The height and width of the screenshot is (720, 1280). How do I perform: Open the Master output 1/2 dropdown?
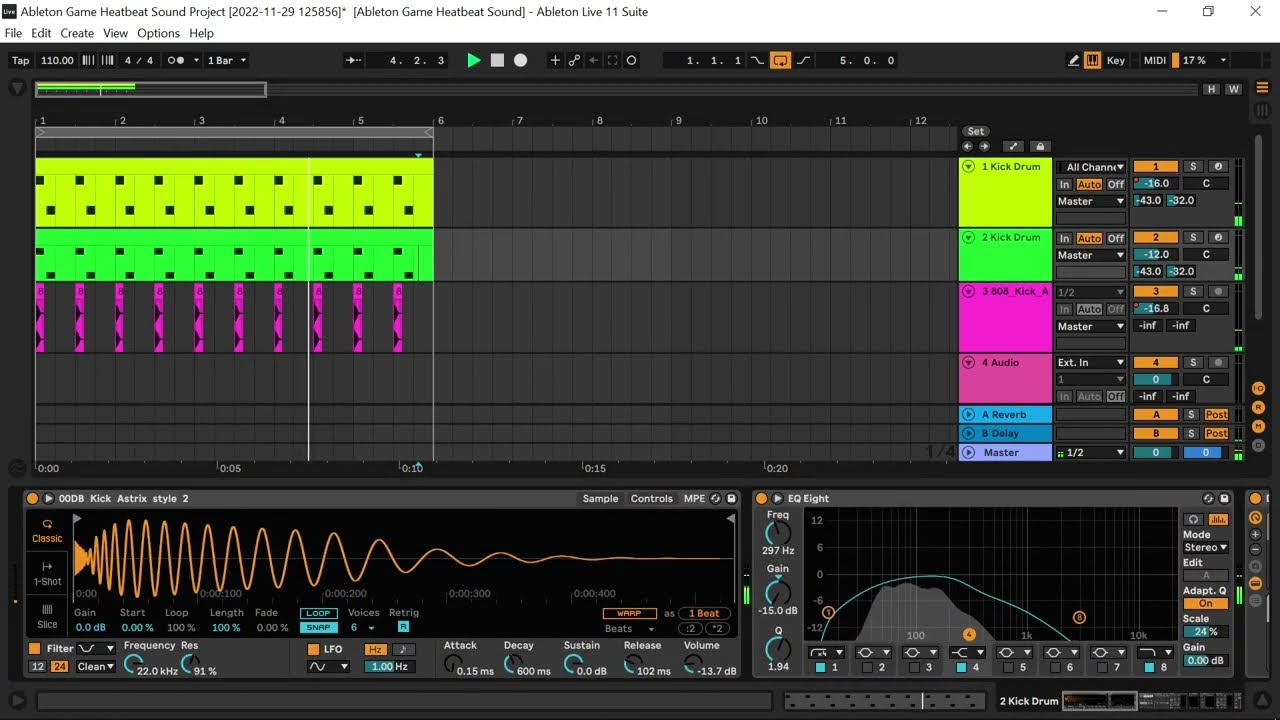[1091, 453]
